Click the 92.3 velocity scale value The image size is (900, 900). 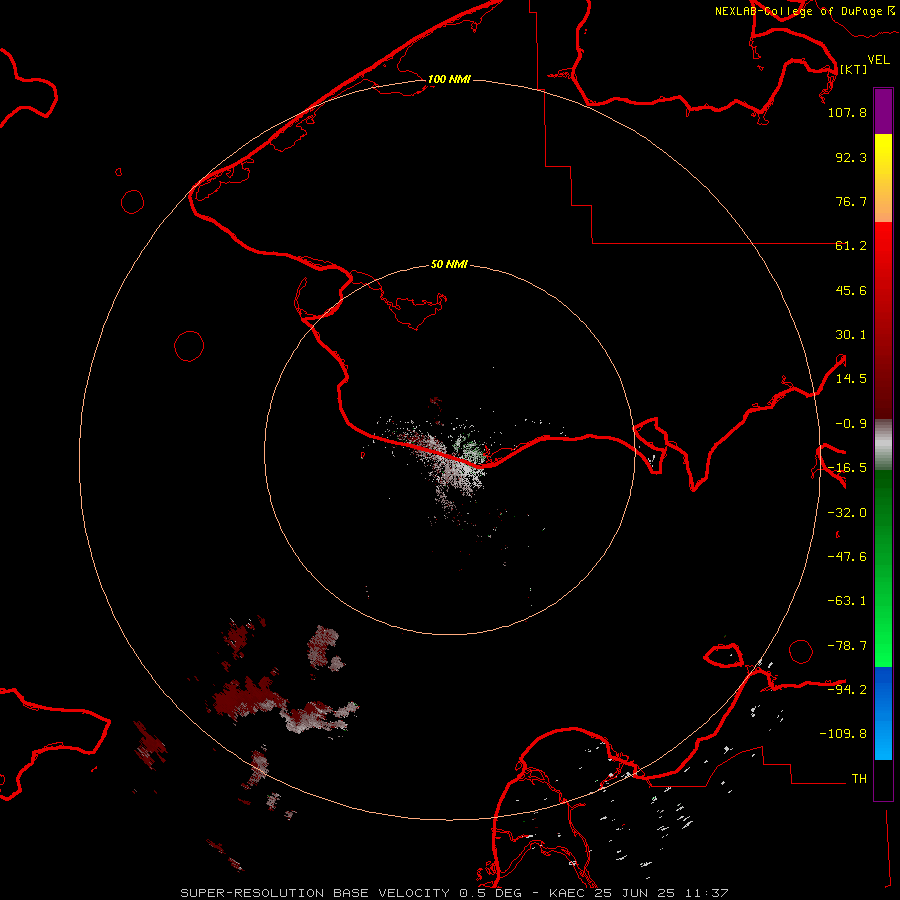pos(851,157)
